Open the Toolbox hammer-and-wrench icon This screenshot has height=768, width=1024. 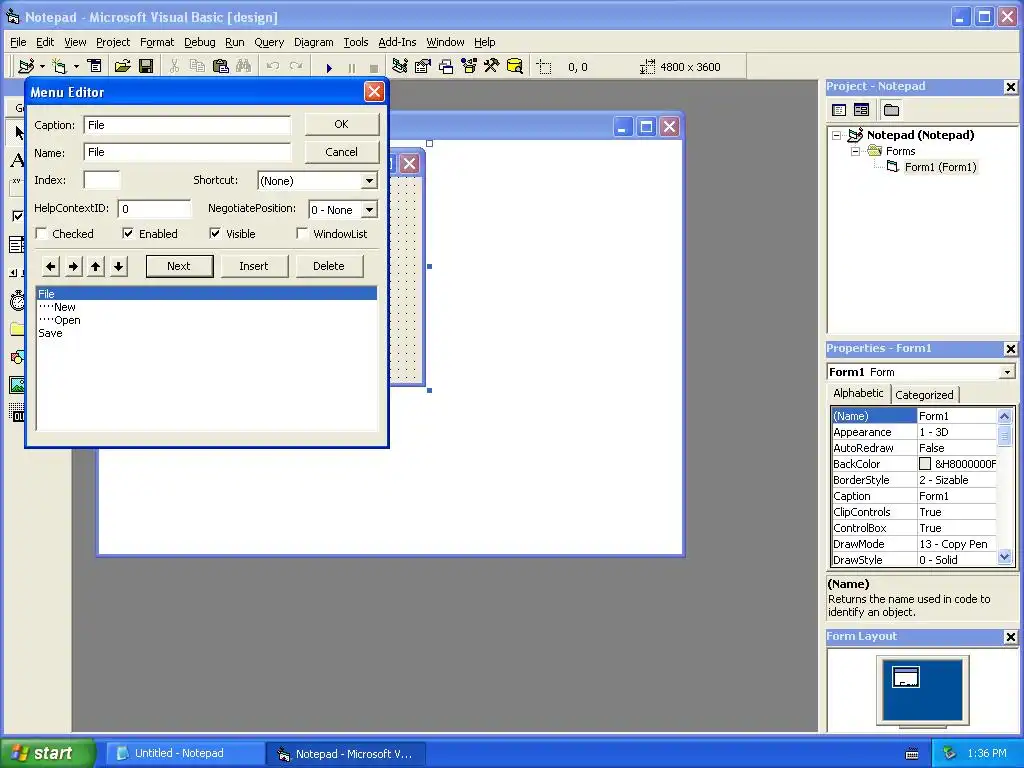click(x=491, y=67)
